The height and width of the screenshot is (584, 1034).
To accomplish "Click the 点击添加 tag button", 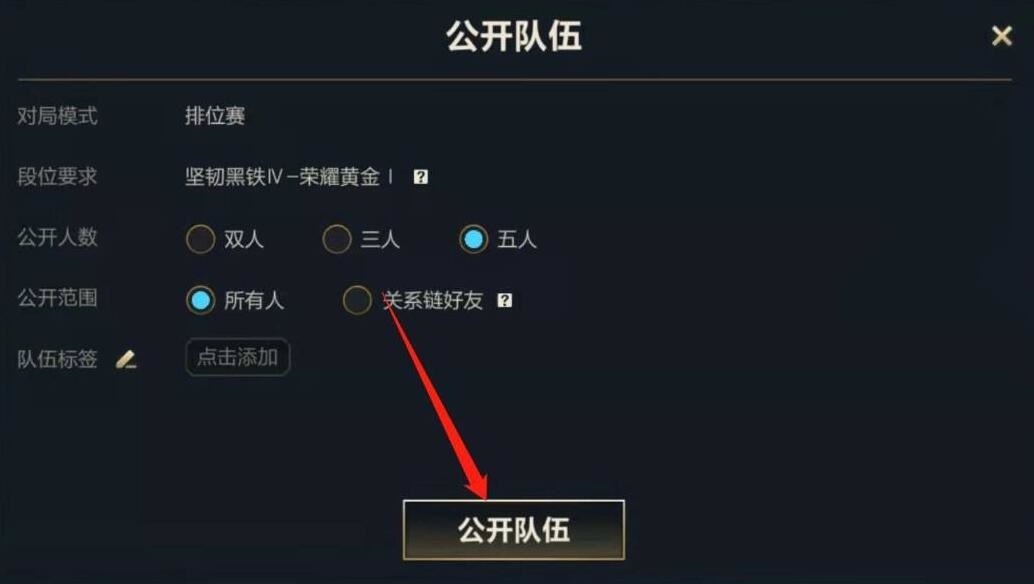I will click(x=237, y=357).
